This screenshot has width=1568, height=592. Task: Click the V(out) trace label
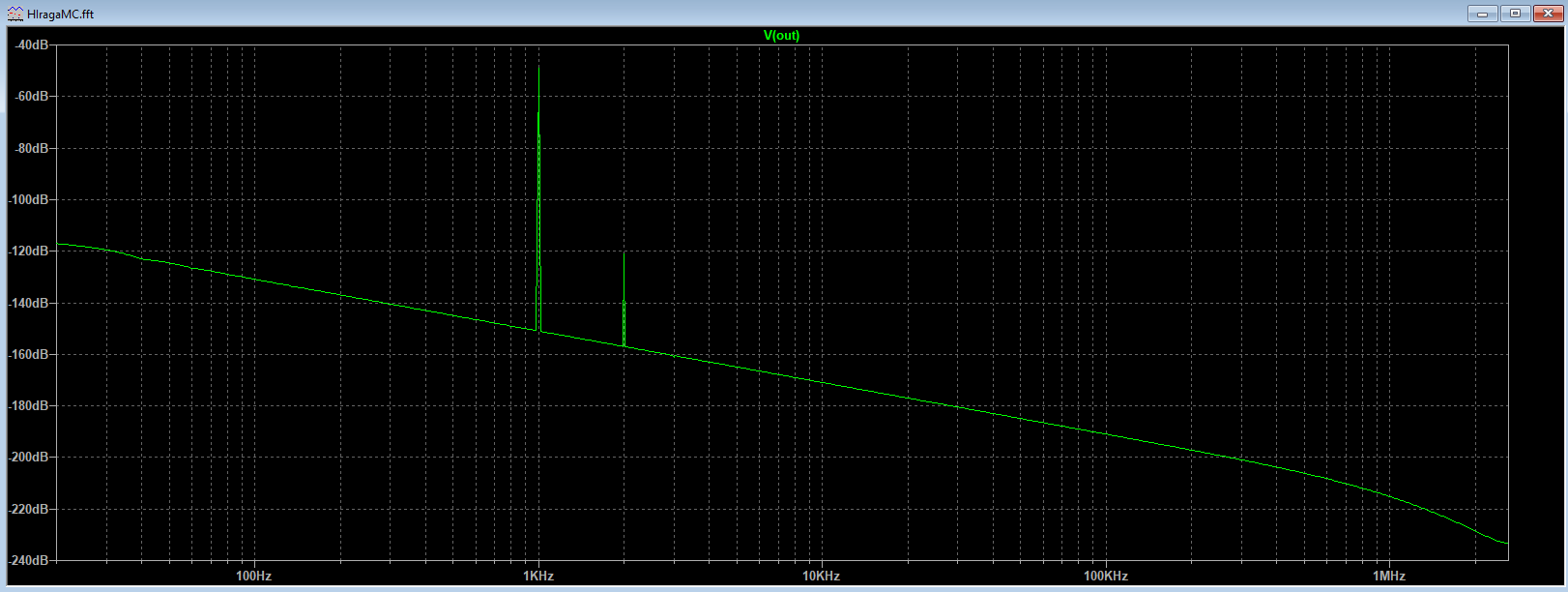click(x=781, y=36)
